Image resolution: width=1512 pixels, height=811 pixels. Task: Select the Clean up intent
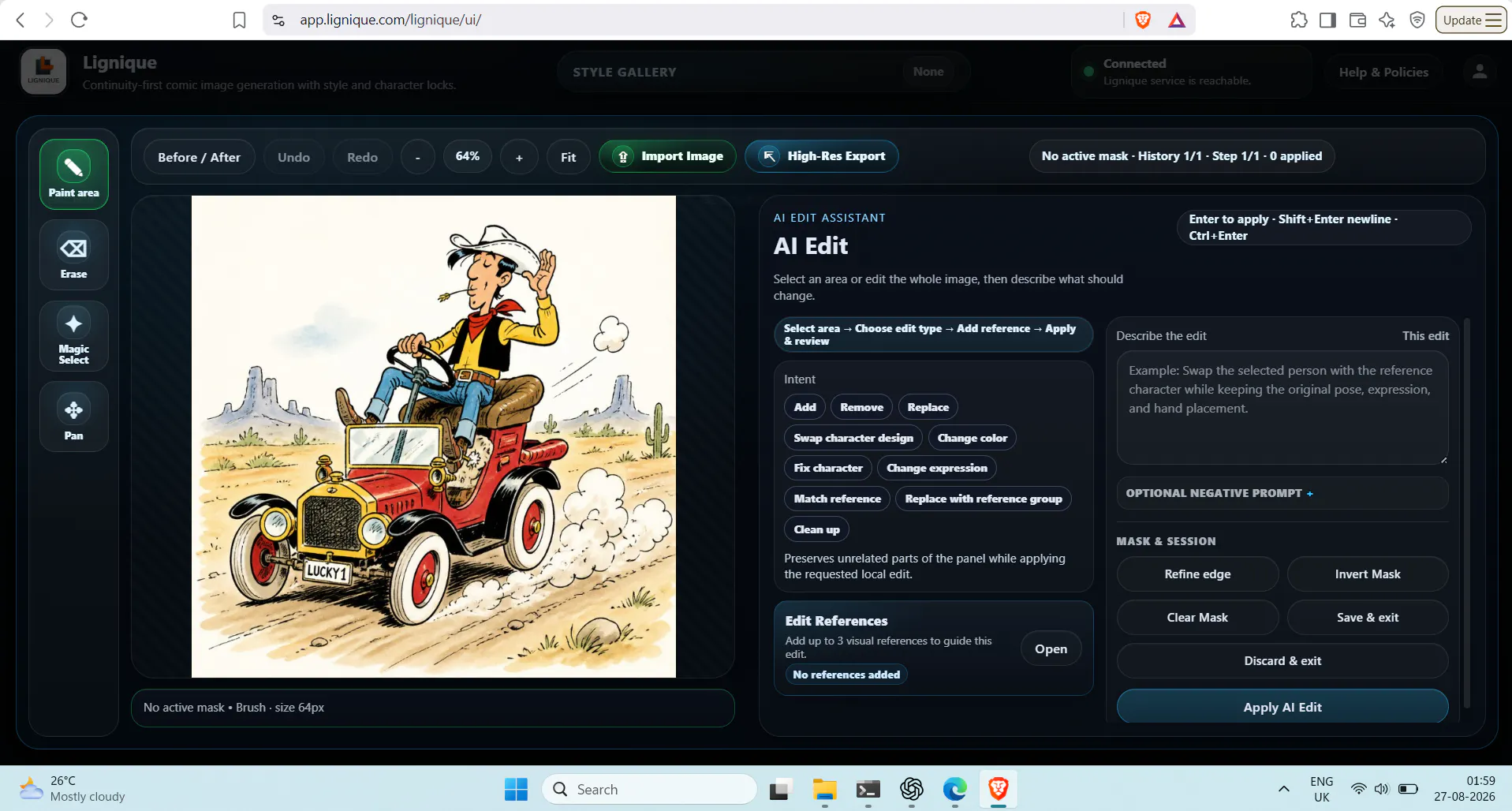click(816, 529)
